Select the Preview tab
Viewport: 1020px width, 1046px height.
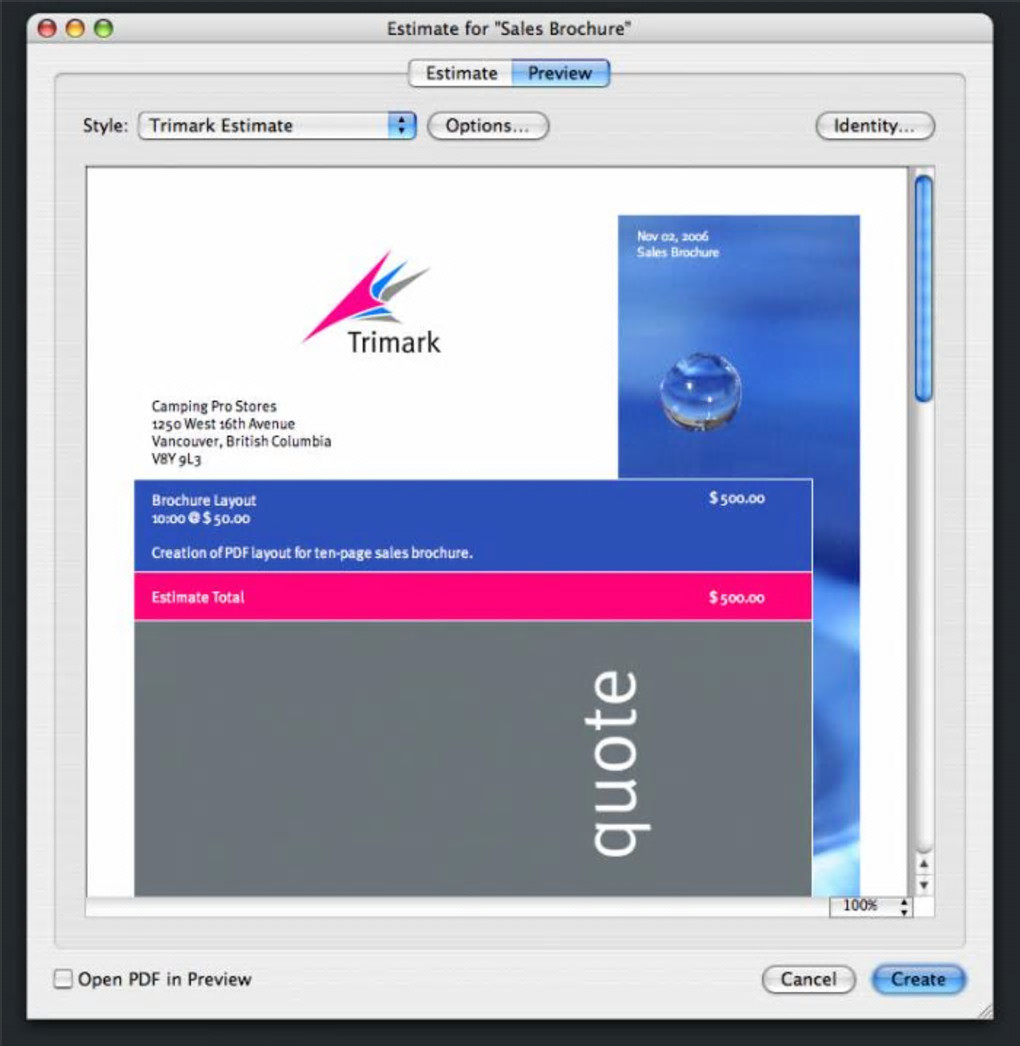click(560, 73)
